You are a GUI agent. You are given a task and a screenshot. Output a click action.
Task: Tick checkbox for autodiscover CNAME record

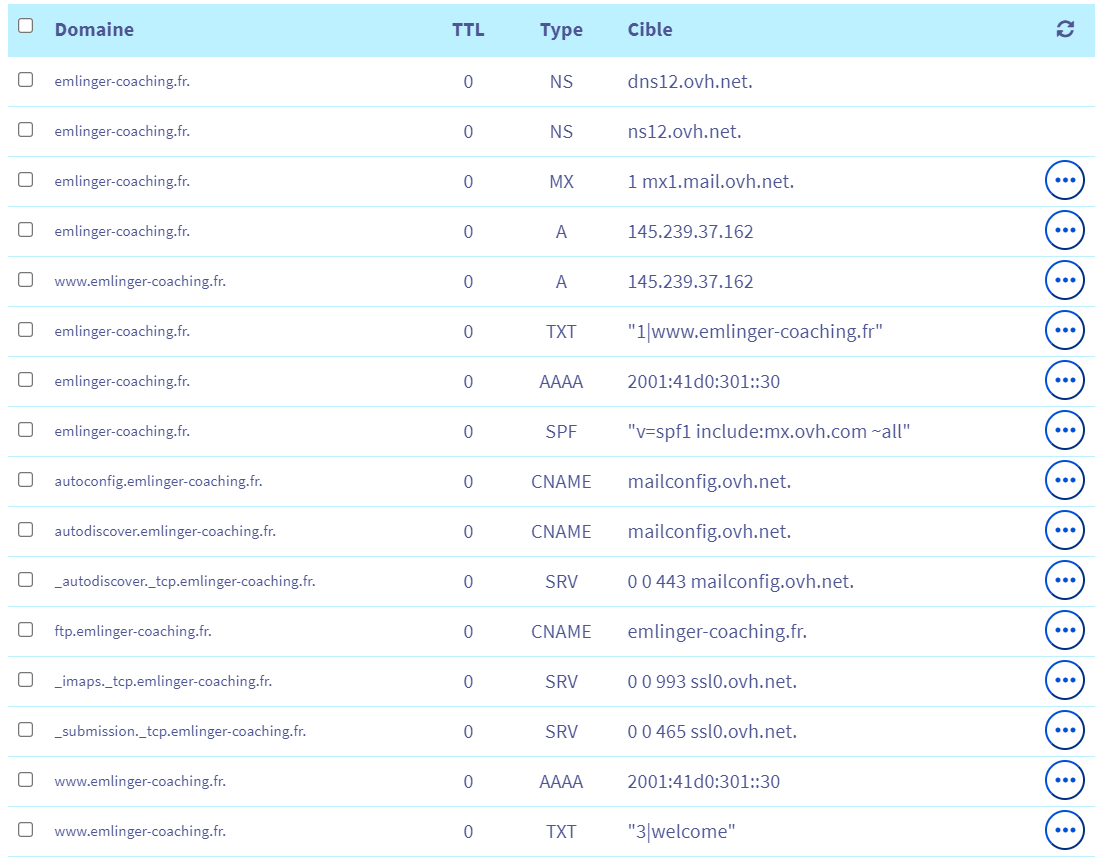[x=26, y=530]
